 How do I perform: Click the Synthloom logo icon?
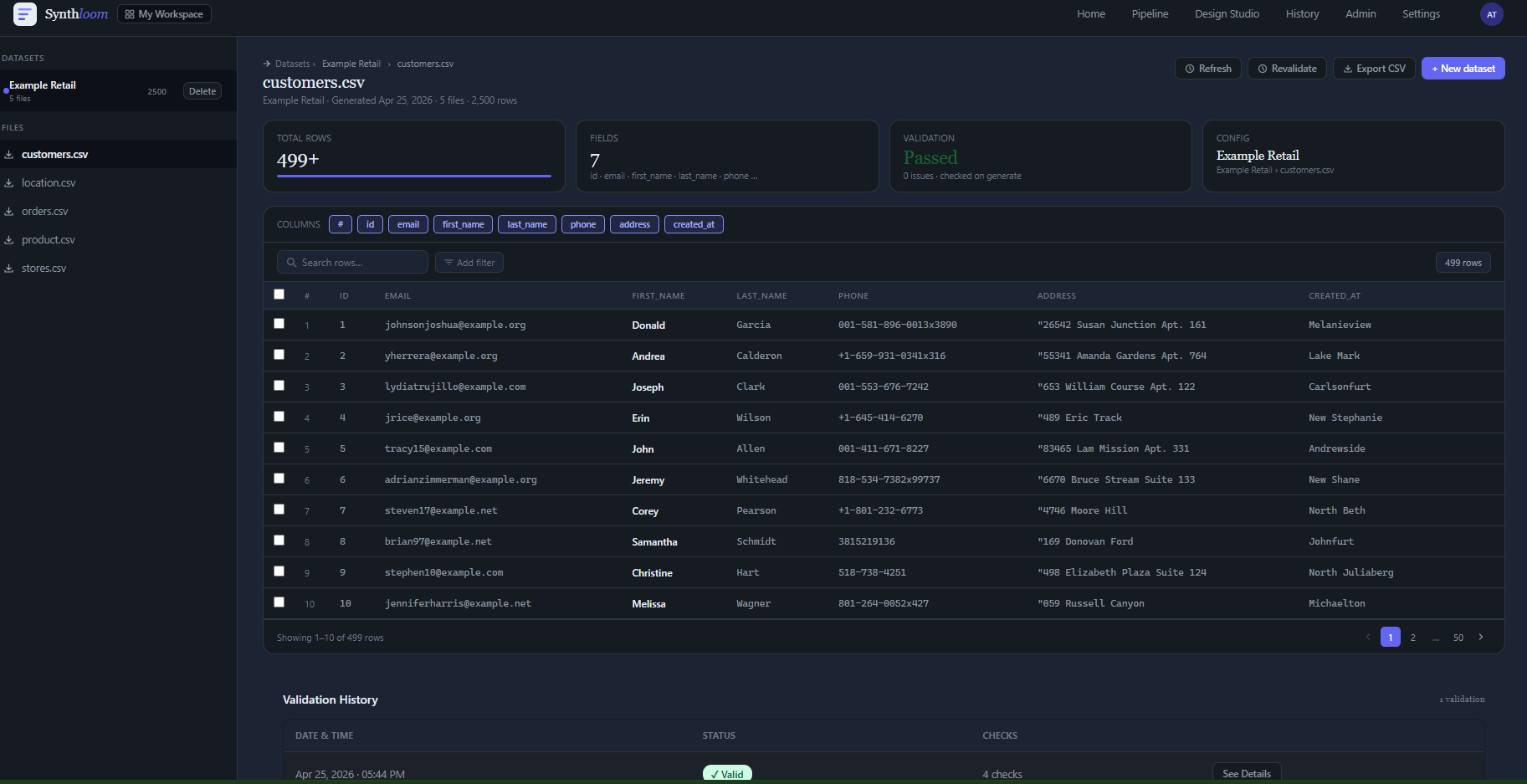[25, 14]
